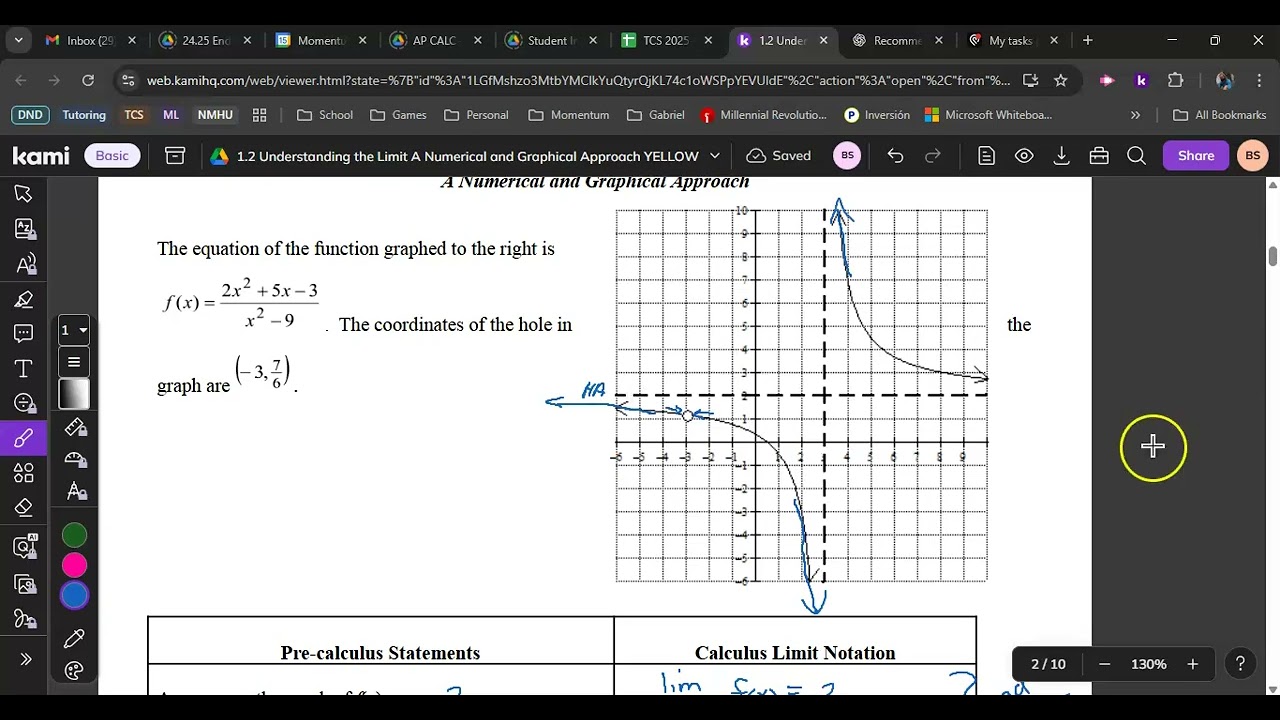Image resolution: width=1280 pixels, height=720 pixels.
Task: Adjust the transparency gradient swatch
Action: pos(74,394)
